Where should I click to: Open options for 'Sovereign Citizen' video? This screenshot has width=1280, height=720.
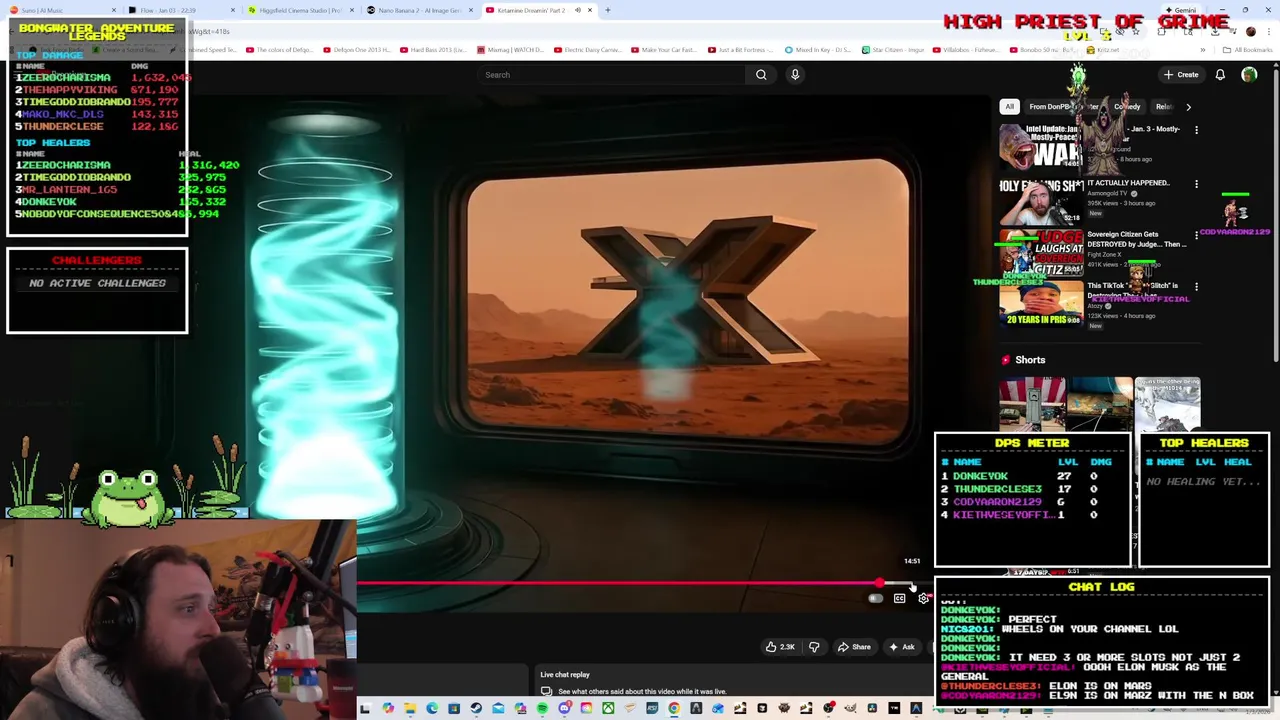(1196, 235)
